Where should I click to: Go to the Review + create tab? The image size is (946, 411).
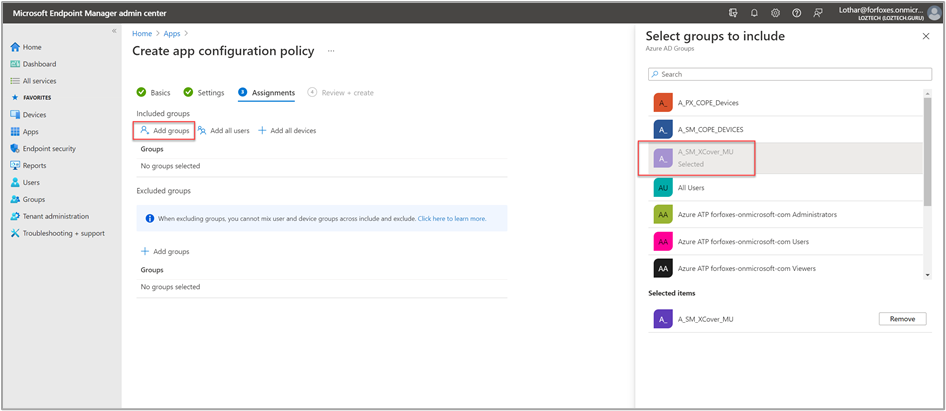[x=341, y=93]
